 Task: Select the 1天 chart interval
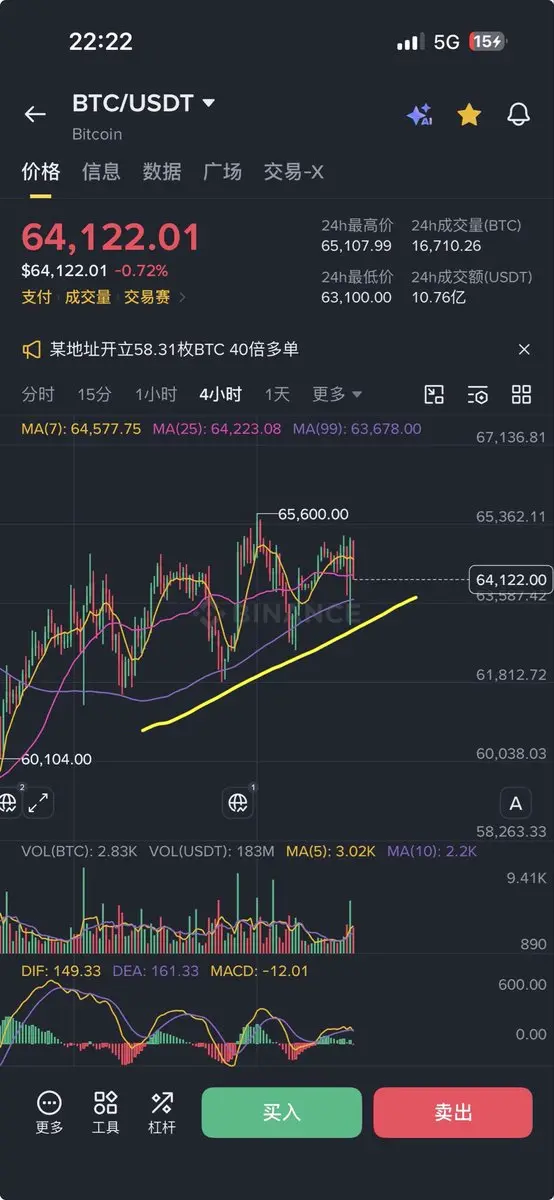point(277,394)
